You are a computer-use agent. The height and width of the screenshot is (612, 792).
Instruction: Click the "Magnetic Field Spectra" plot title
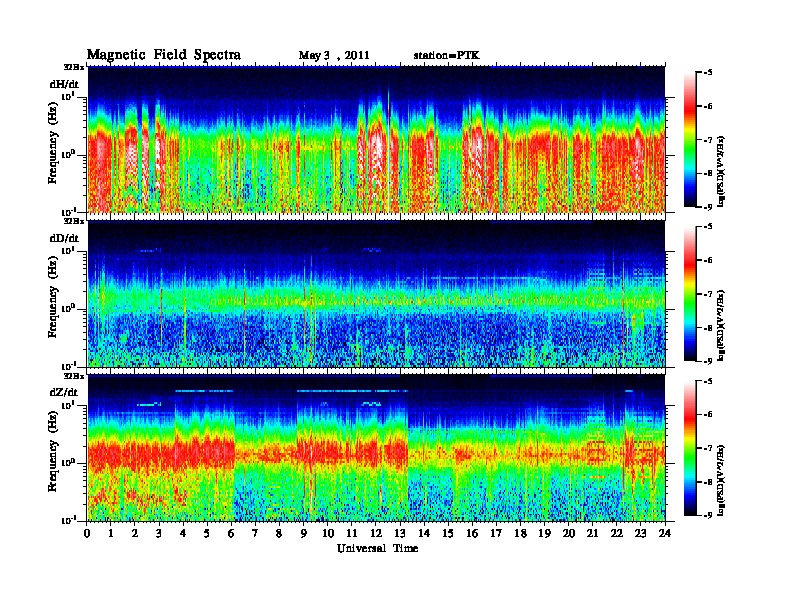coord(164,55)
